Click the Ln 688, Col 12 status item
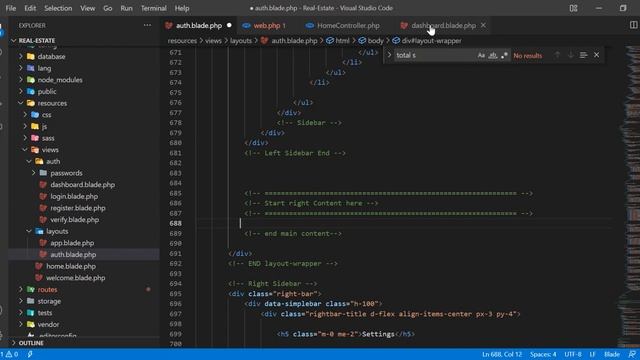Image resolution: width=640 pixels, height=360 pixels. [502, 354]
